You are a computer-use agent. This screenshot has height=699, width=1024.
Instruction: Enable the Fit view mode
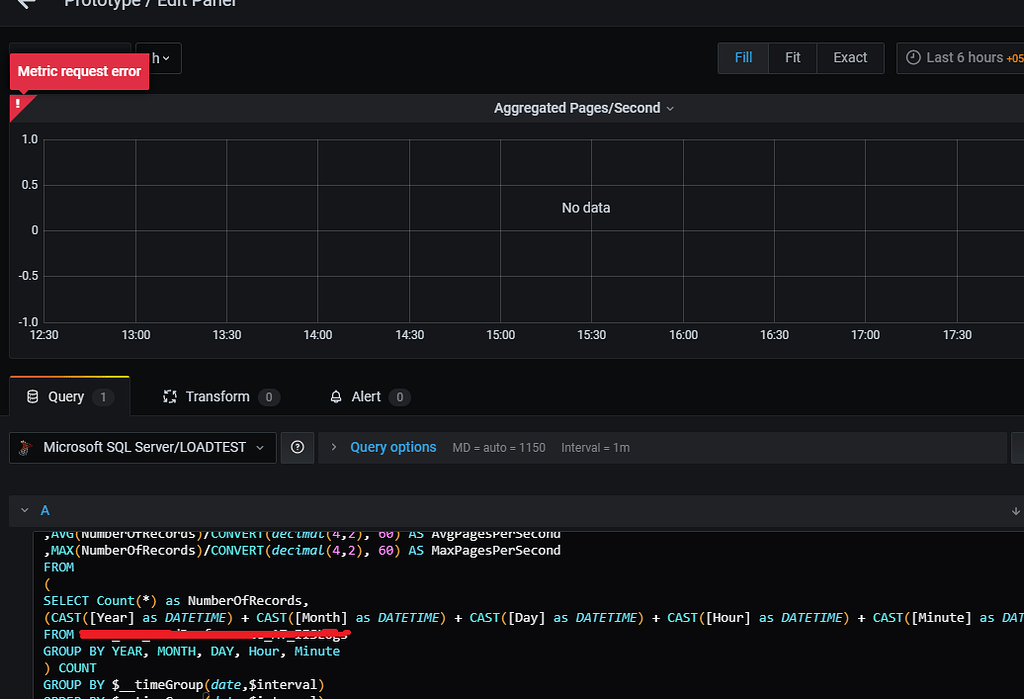(x=792, y=57)
